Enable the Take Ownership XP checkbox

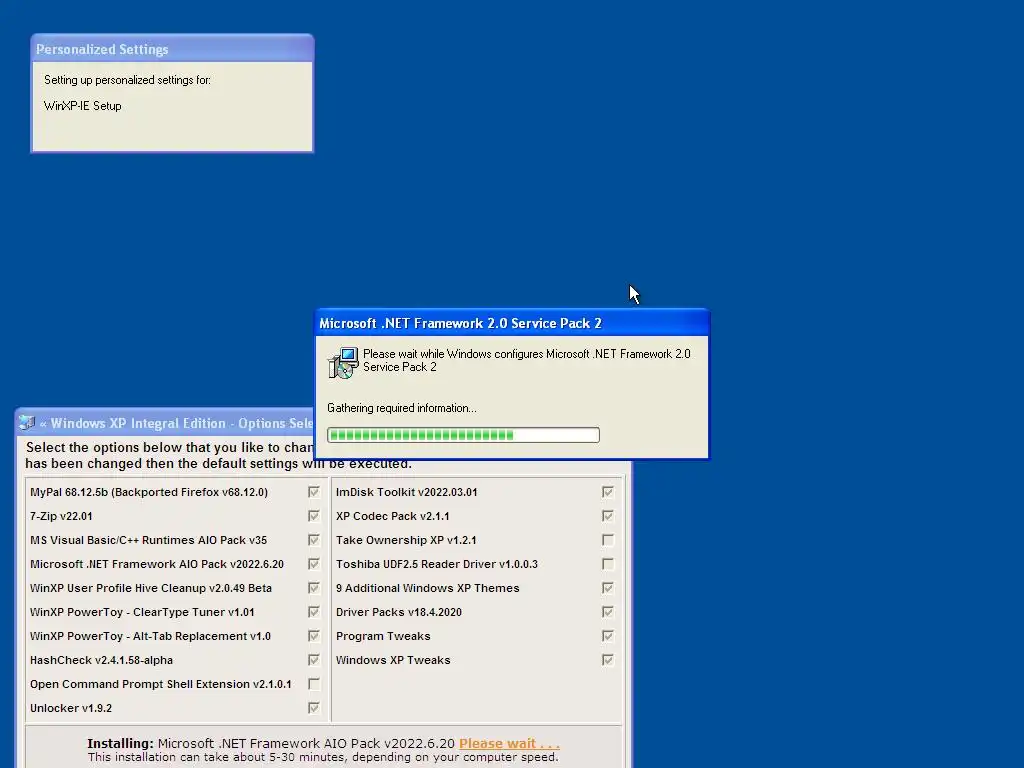[x=608, y=540]
